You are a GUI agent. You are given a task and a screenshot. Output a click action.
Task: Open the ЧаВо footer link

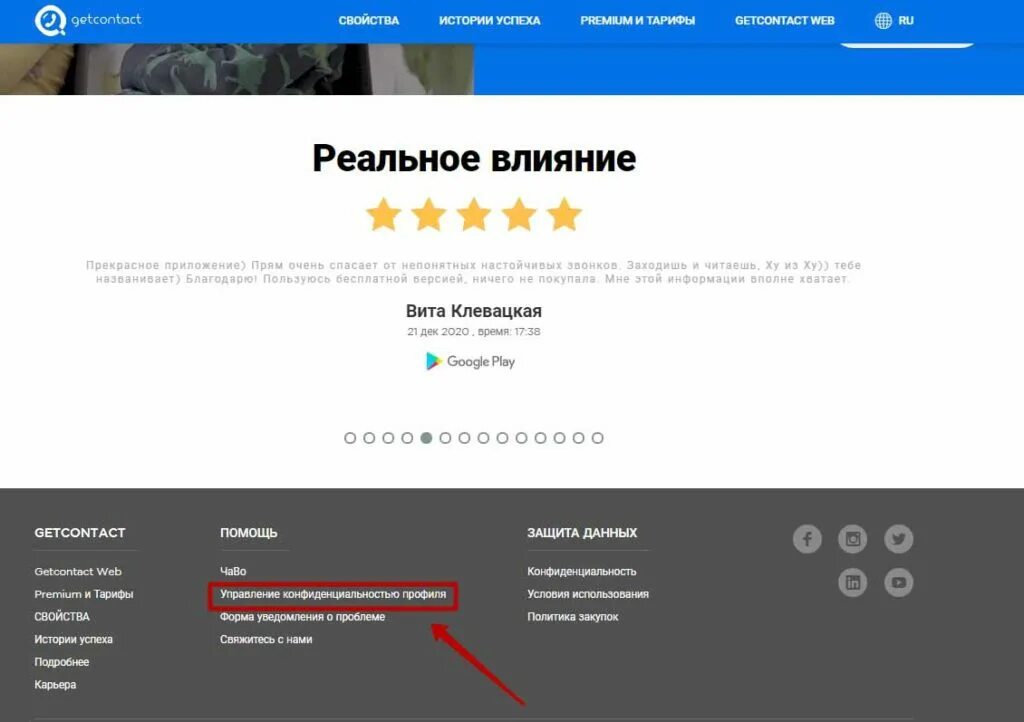(233, 571)
